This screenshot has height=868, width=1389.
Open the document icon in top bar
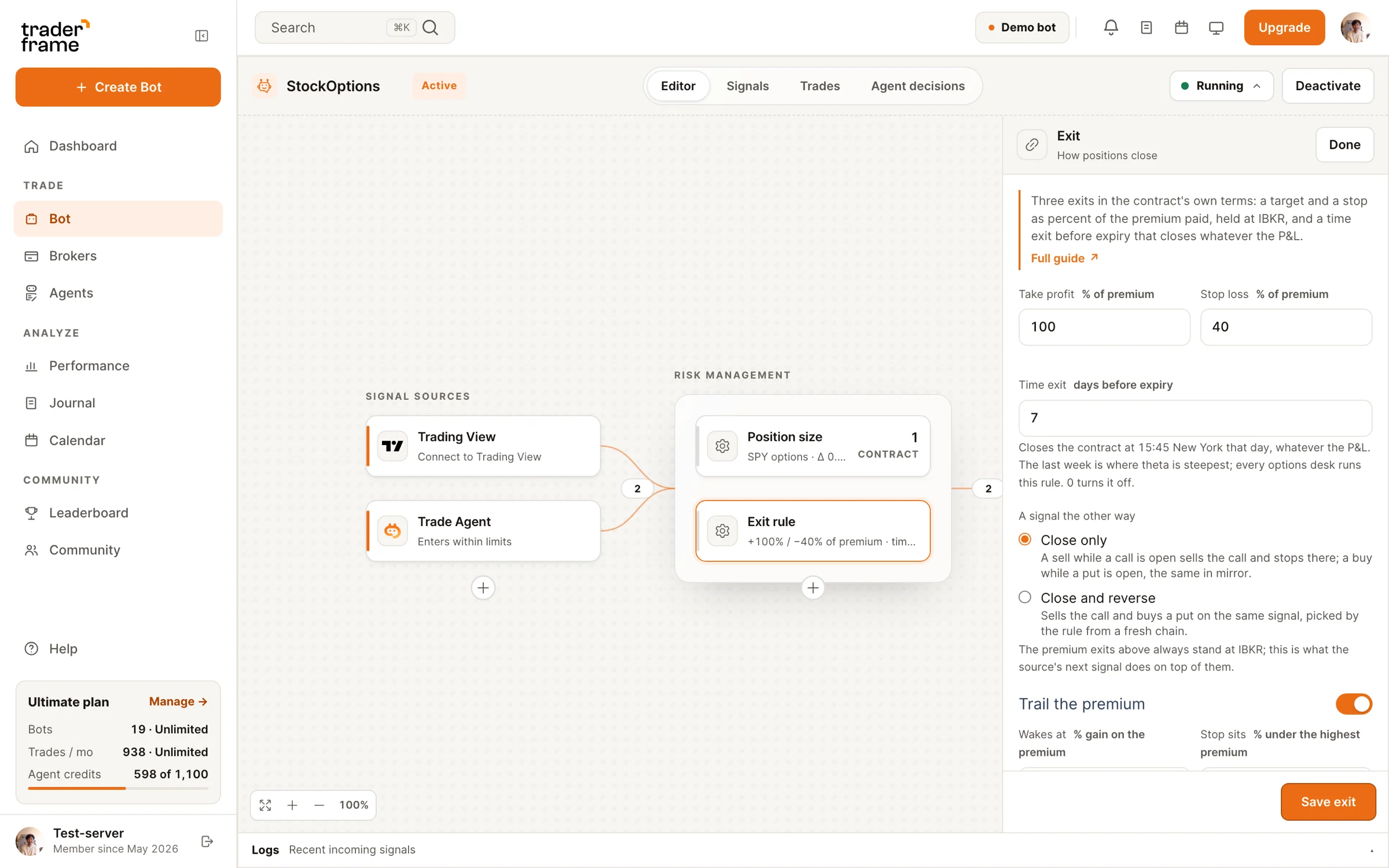click(1146, 27)
